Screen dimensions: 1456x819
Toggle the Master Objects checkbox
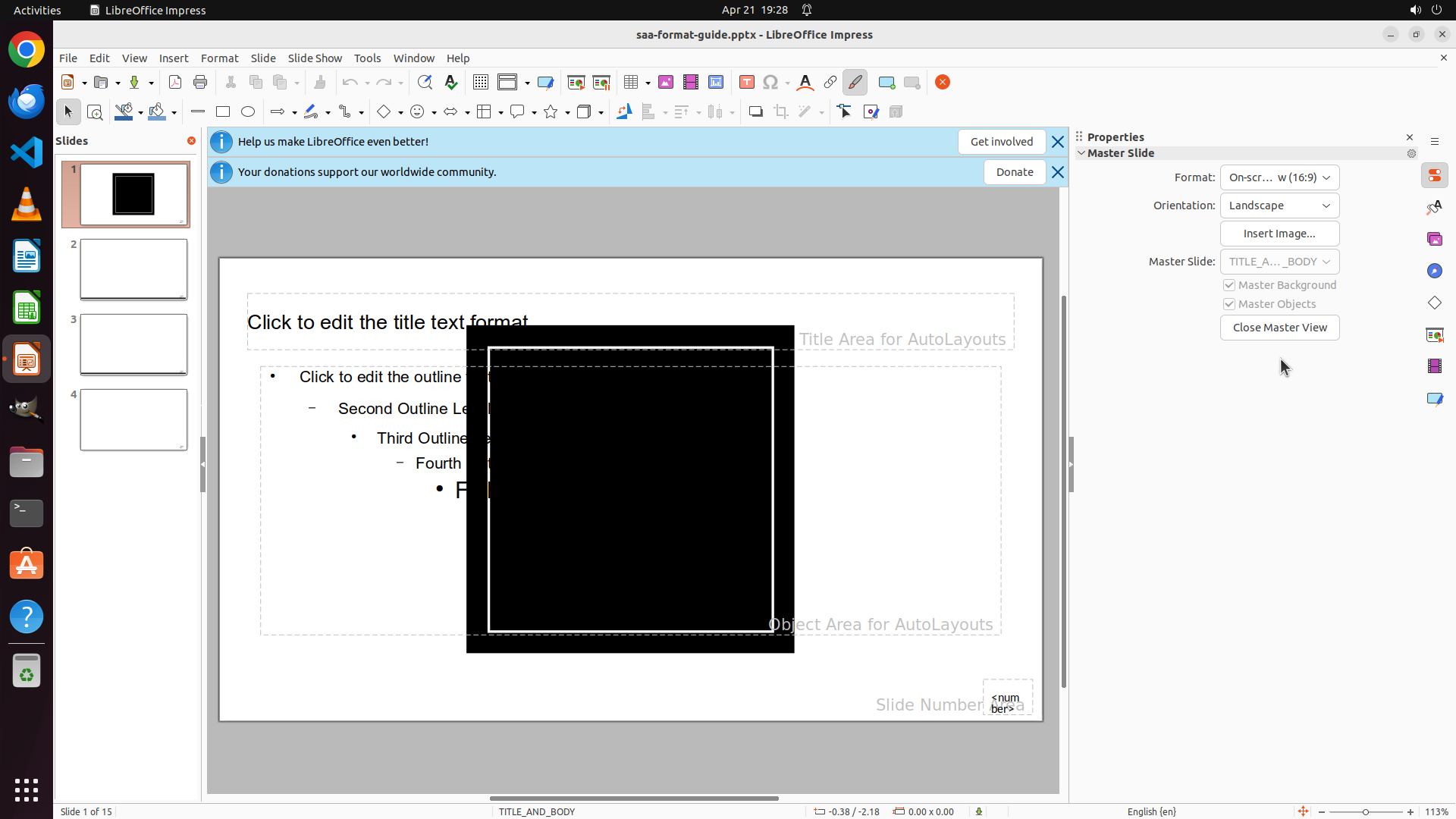click(1229, 304)
